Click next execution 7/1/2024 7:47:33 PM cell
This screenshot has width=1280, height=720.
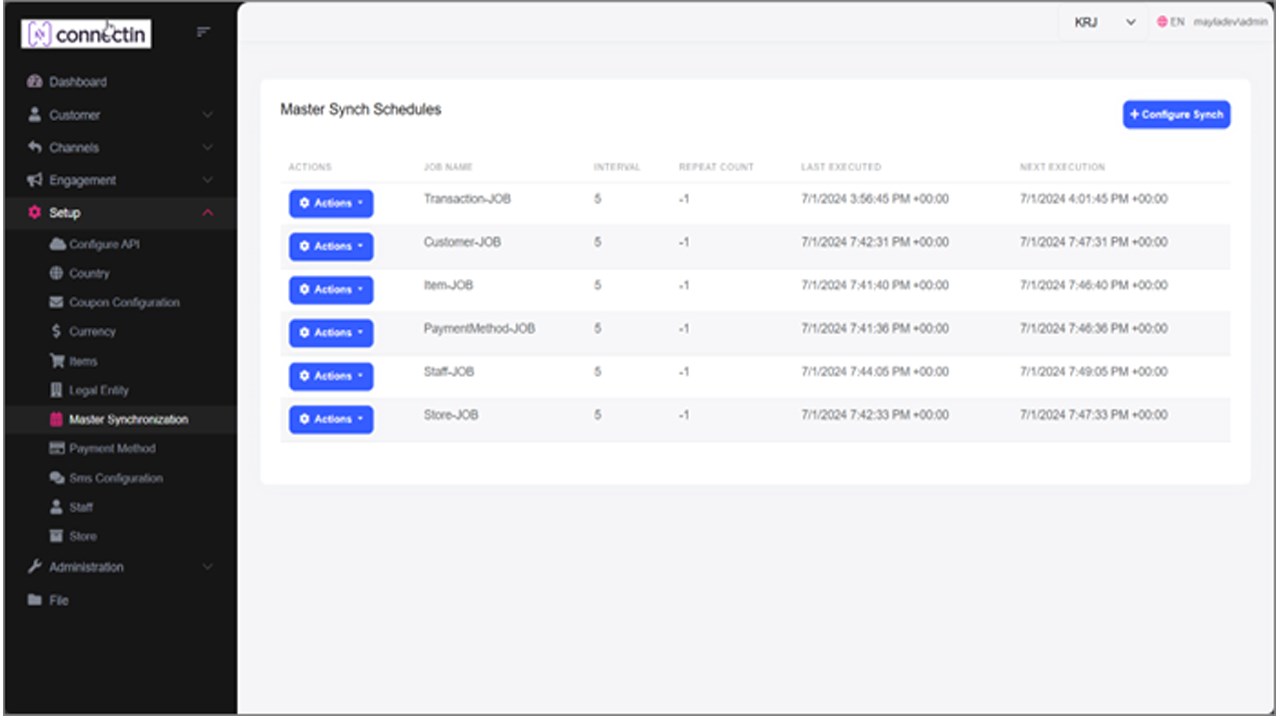(1094, 414)
